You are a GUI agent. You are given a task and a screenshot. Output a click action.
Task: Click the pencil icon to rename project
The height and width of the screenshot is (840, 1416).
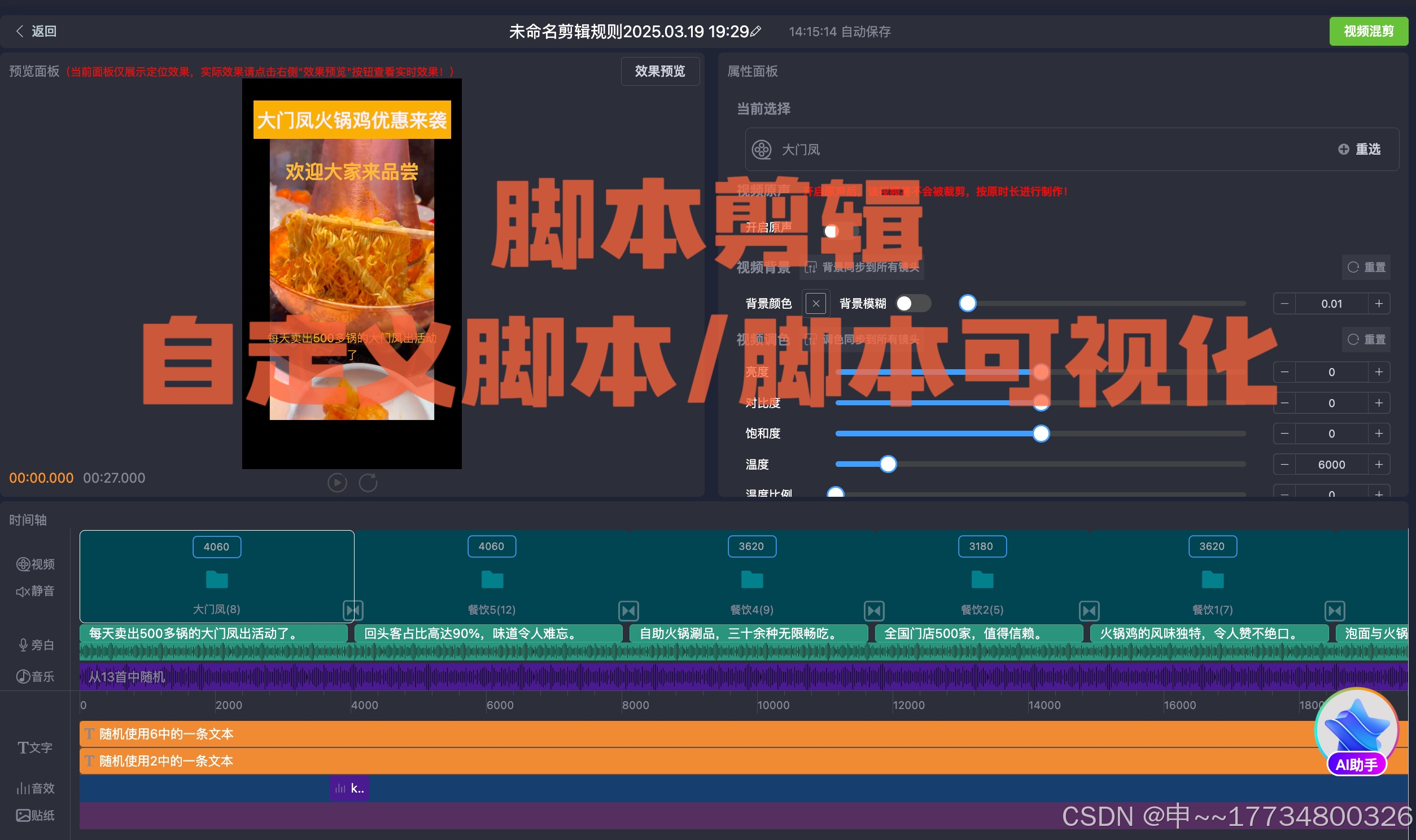click(x=755, y=32)
